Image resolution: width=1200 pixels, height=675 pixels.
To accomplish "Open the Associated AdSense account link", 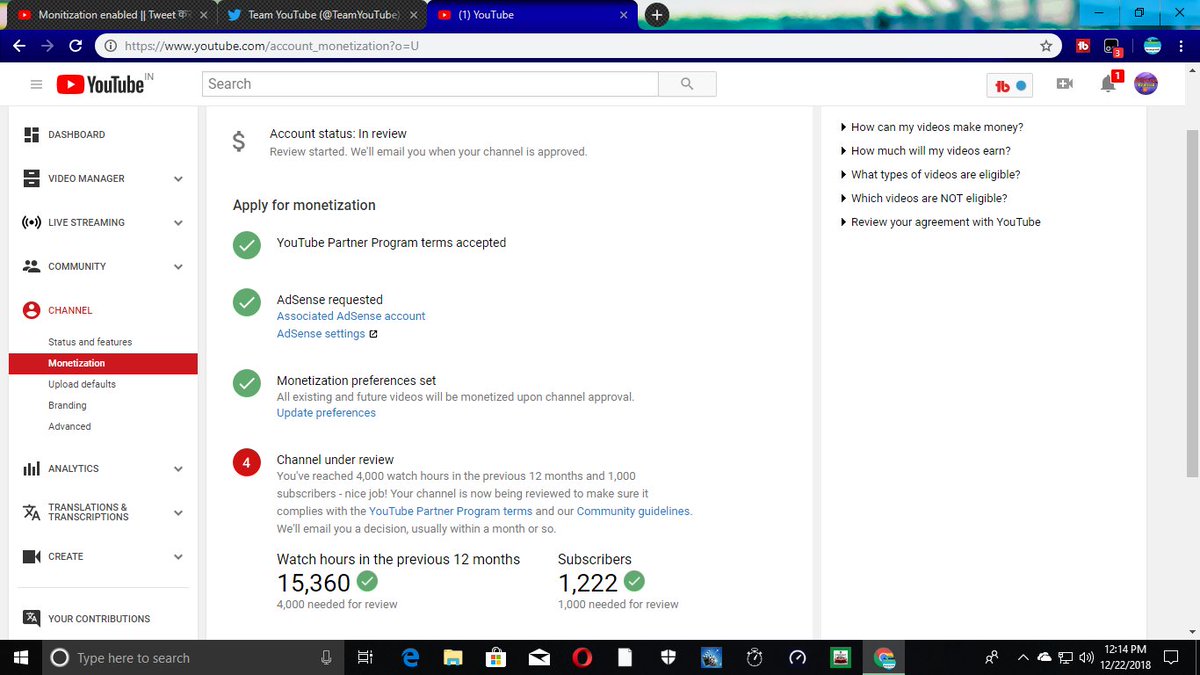I will click(x=351, y=316).
